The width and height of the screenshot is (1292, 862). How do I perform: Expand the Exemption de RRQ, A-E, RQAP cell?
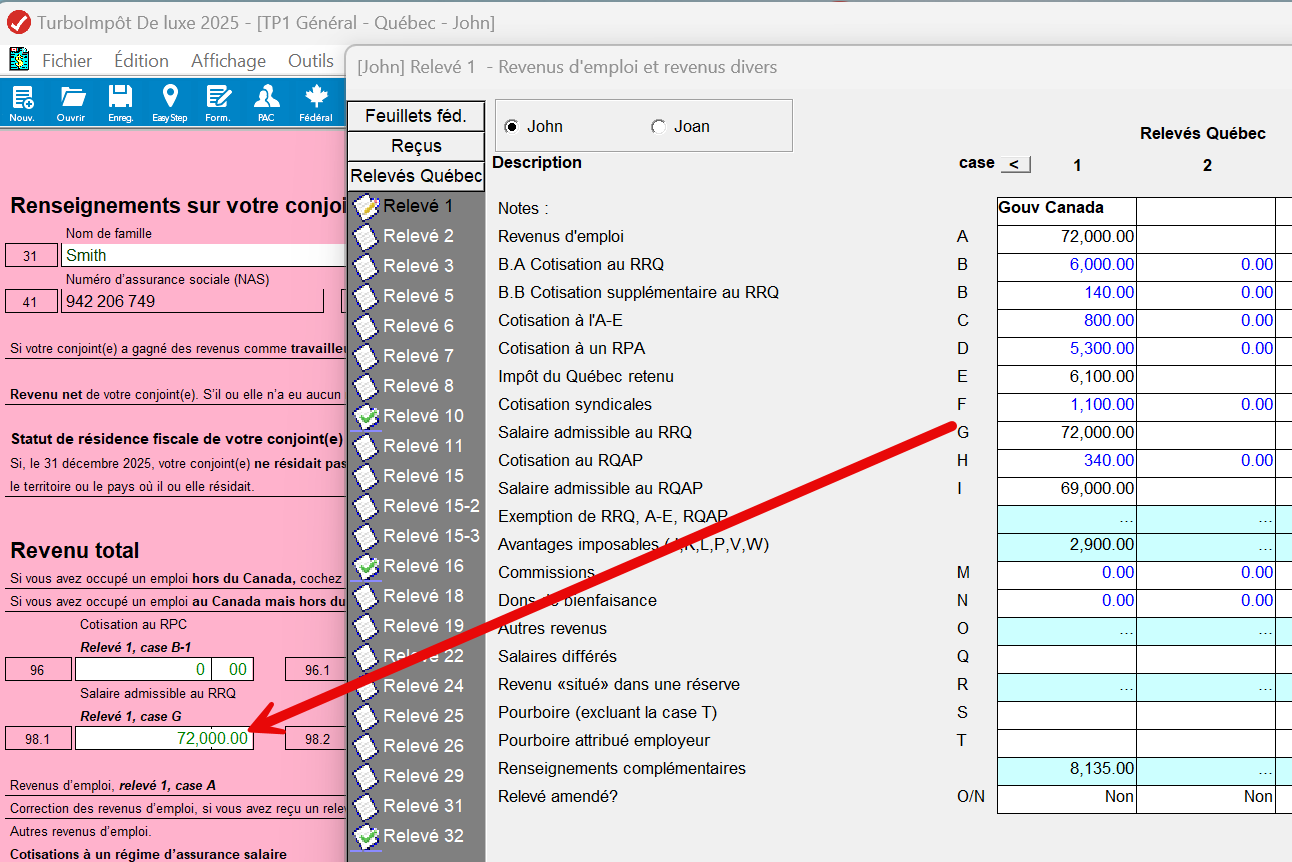tap(1066, 517)
